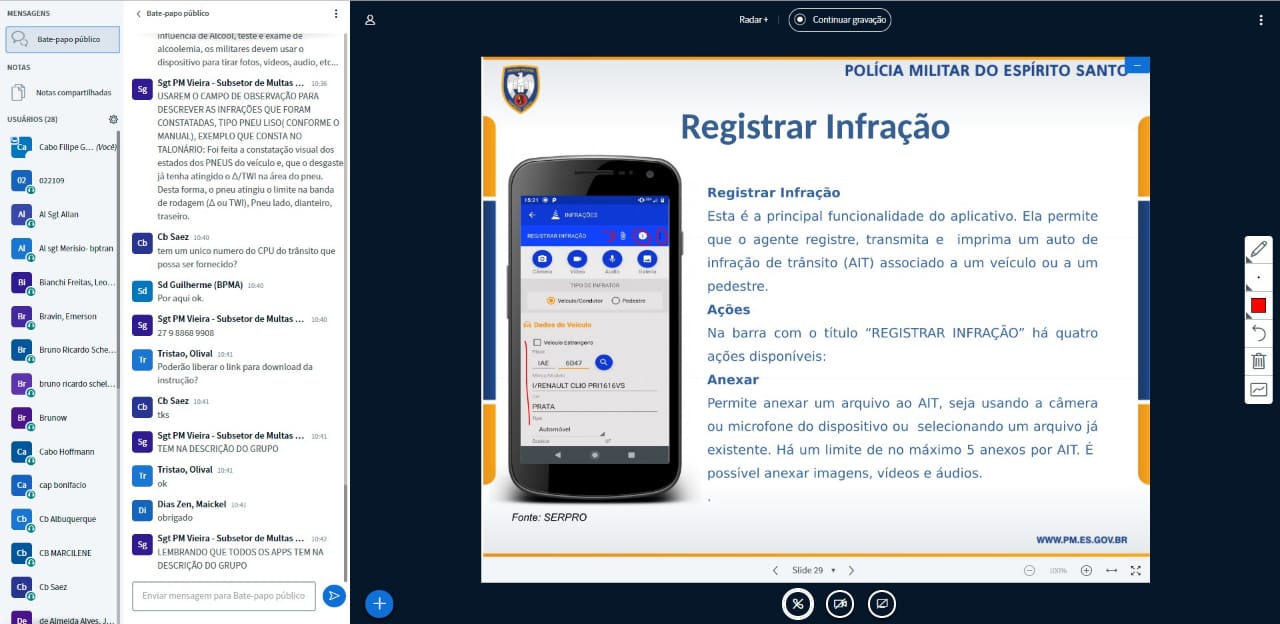Viewport: 1280px width, 624px height.
Task: Open the menu for user Cabo Hoffmann
Action: (62, 452)
